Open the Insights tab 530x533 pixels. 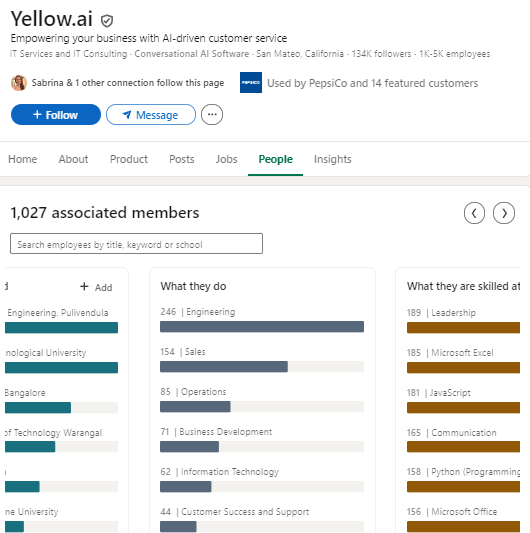coord(332,159)
